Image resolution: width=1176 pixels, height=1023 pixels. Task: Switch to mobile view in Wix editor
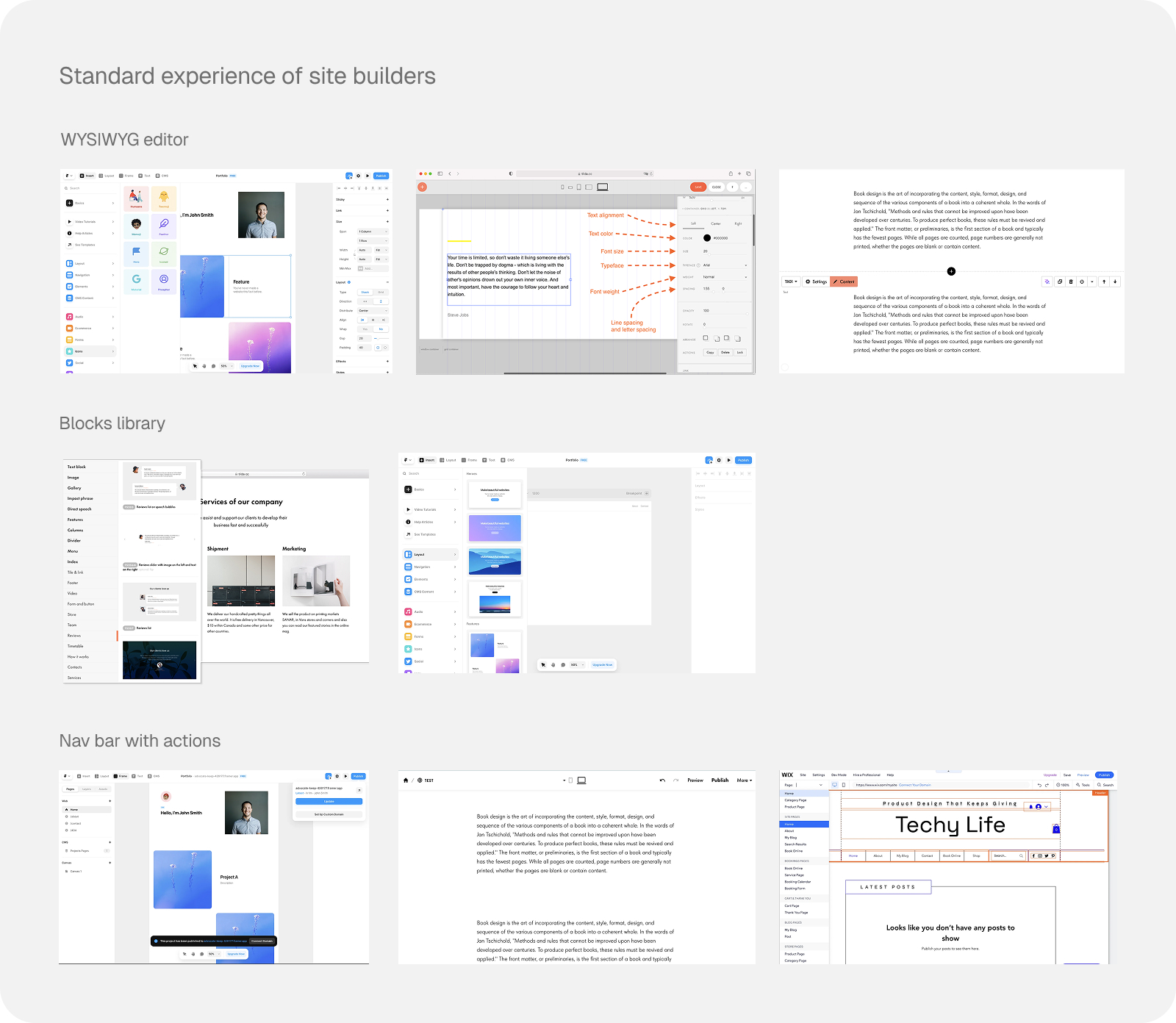(x=844, y=785)
